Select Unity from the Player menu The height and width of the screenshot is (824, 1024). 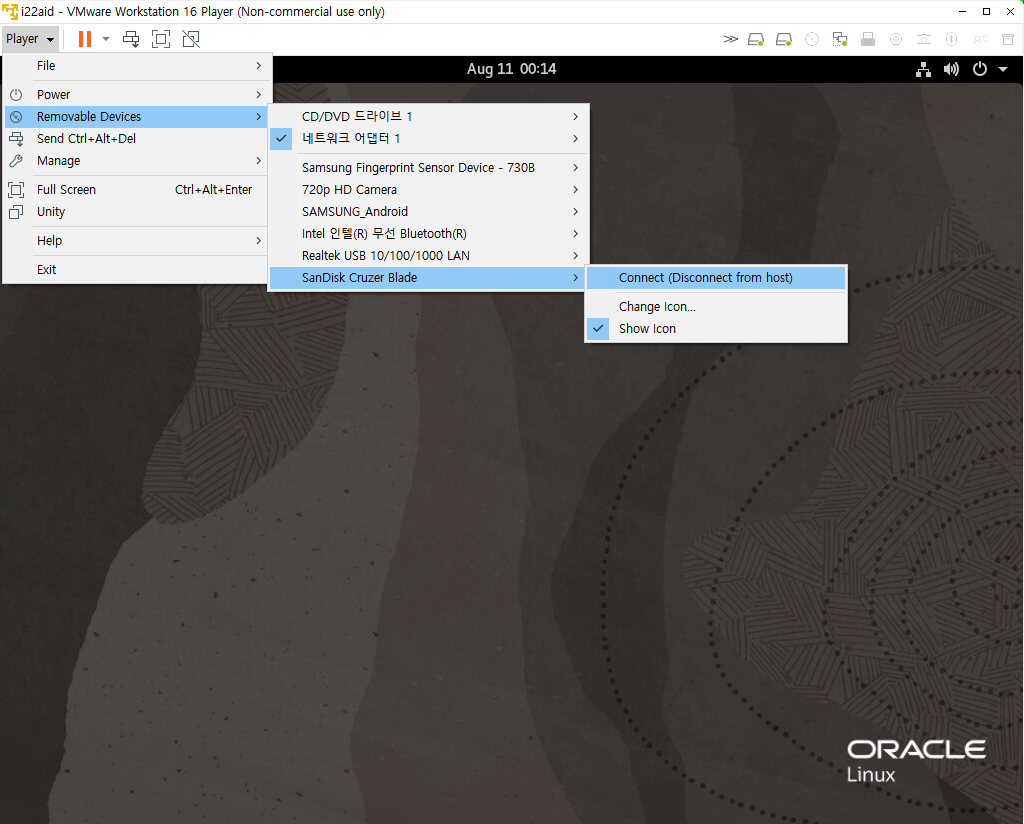[136, 212]
